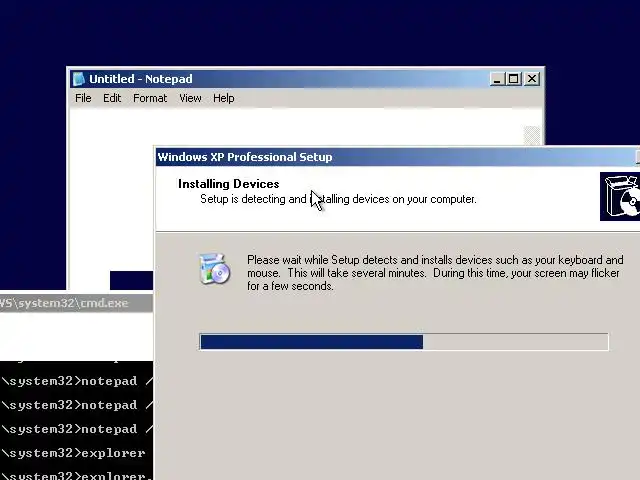Screen dimensions: 640x480
Task: Open the View menu in Notepad
Action: (190, 98)
